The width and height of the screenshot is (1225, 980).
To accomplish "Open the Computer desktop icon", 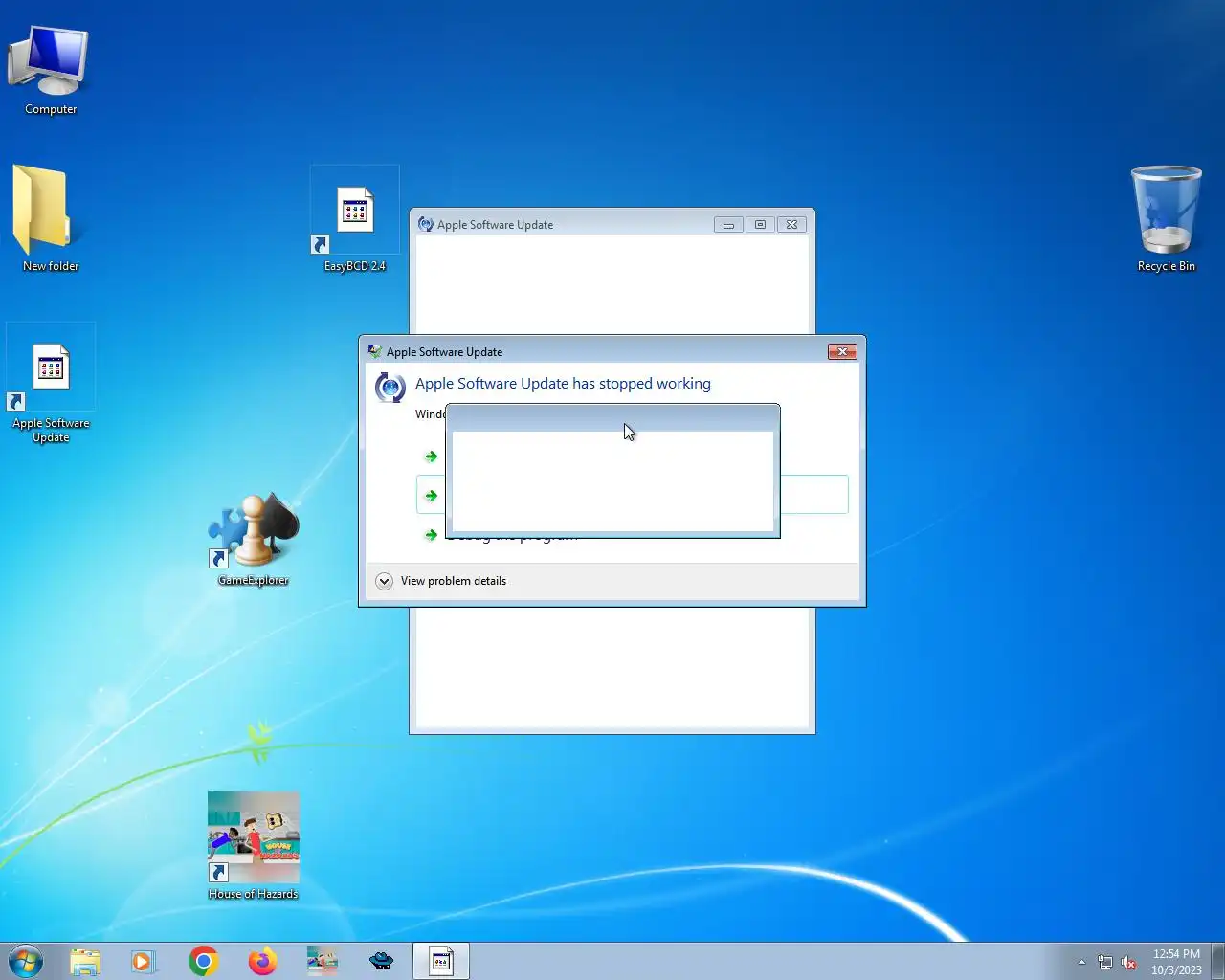I will point(50,69).
